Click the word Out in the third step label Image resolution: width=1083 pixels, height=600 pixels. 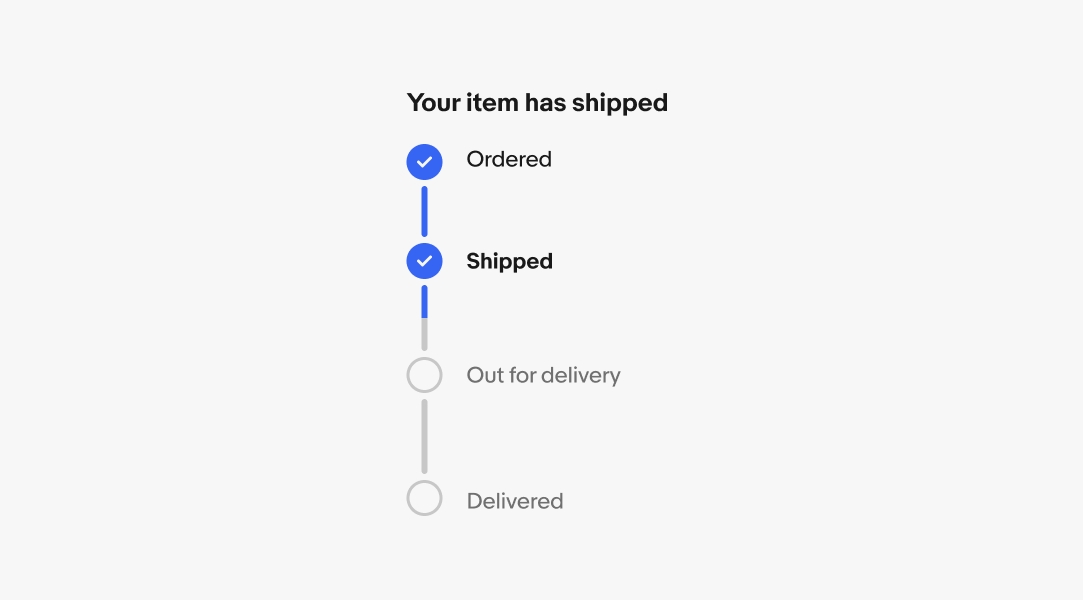pyautogui.click(x=484, y=376)
